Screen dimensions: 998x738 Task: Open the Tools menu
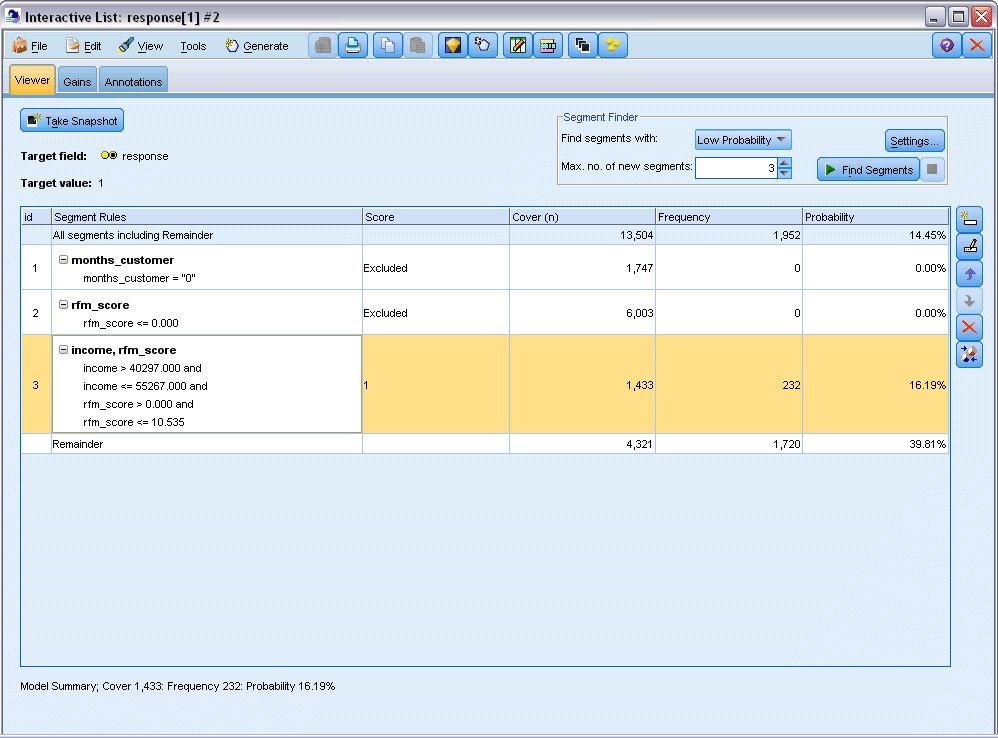[x=193, y=46]
